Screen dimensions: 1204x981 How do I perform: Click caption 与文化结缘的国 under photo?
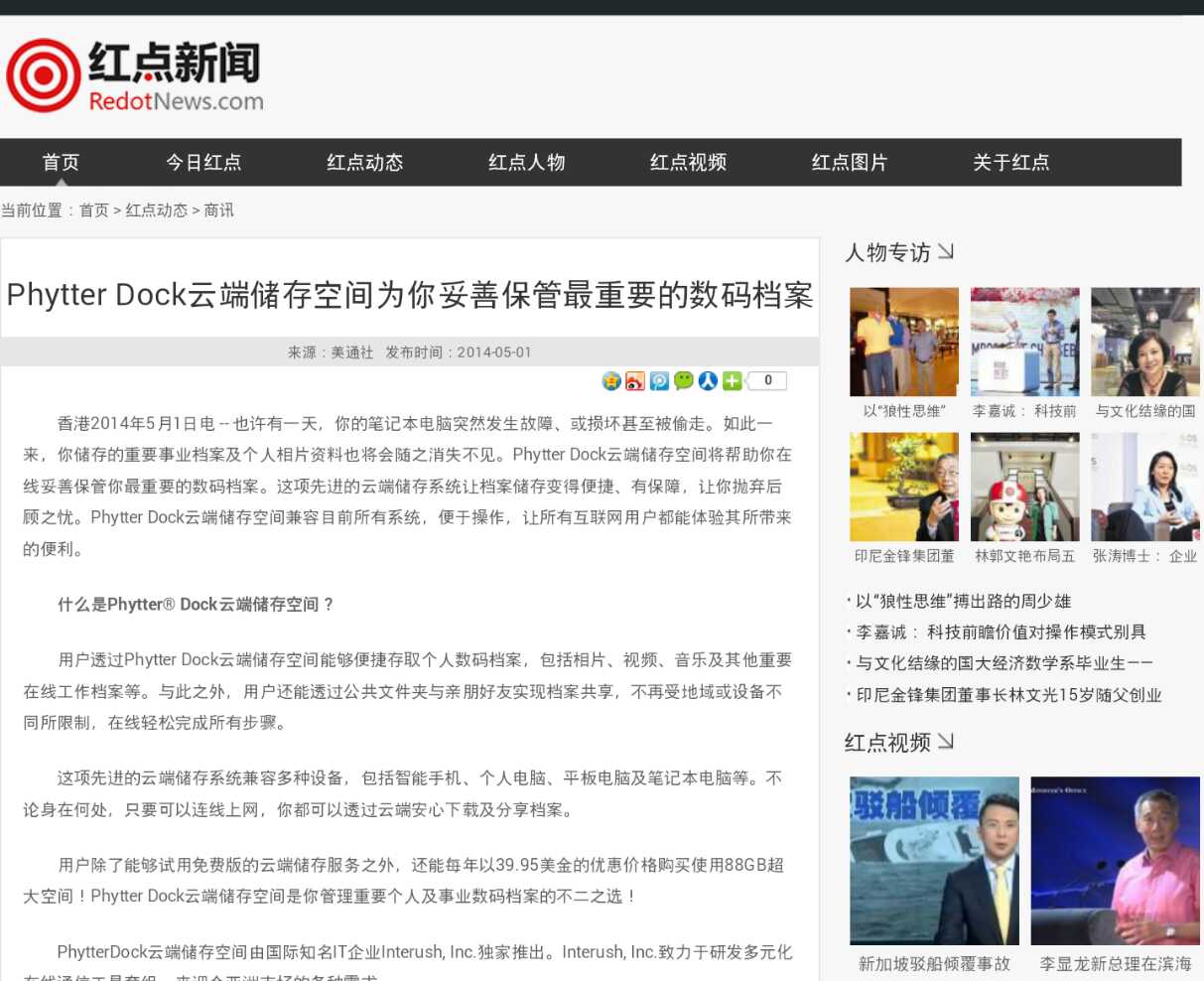point(1145,411)
